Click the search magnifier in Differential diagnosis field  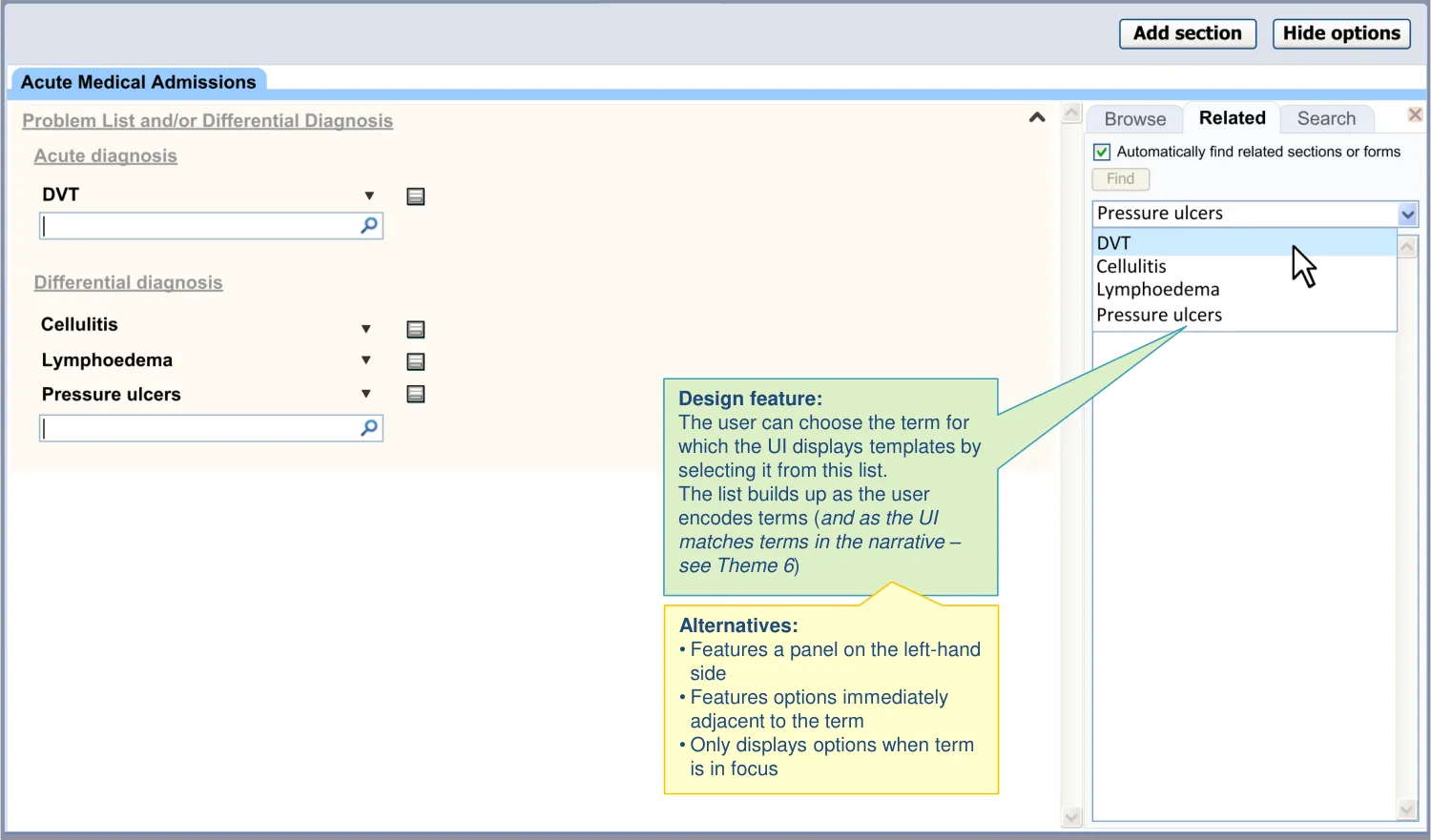(369, 428)
